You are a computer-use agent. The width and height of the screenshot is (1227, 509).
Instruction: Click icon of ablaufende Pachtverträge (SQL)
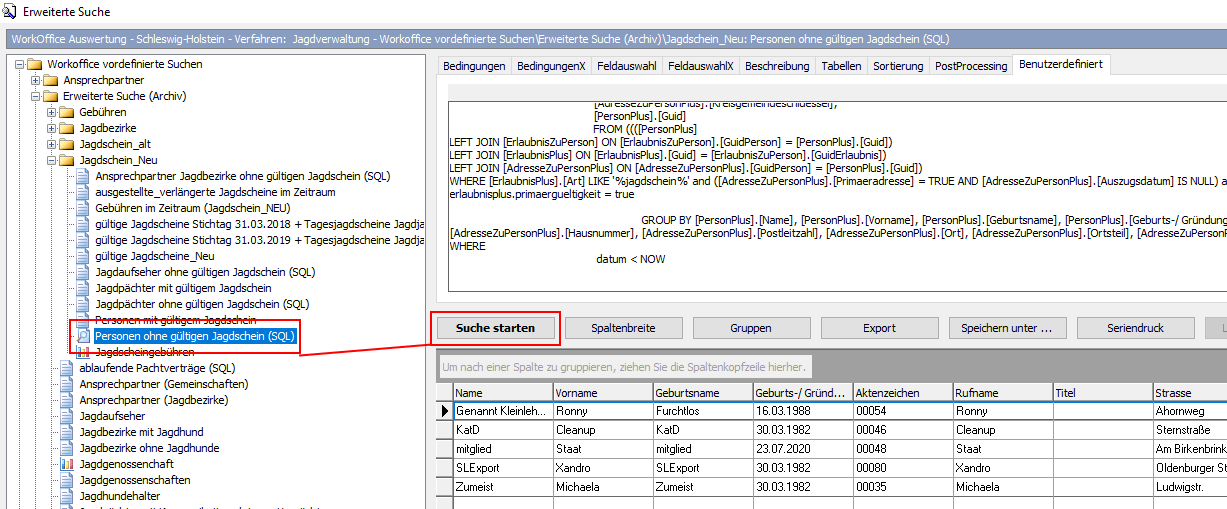(x=68, y=368)
